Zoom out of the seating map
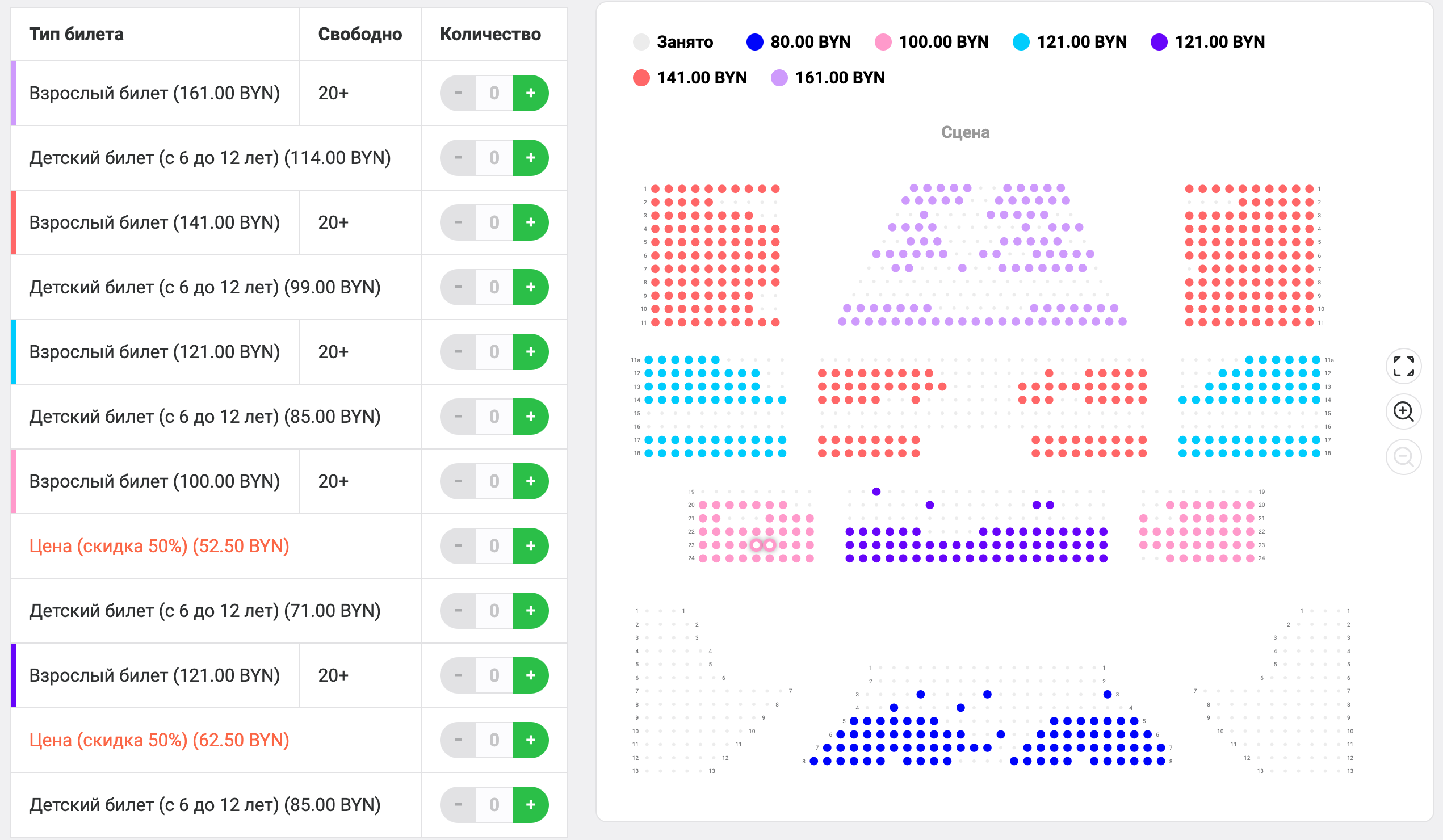1443x840 pixels. (1403, 457)
